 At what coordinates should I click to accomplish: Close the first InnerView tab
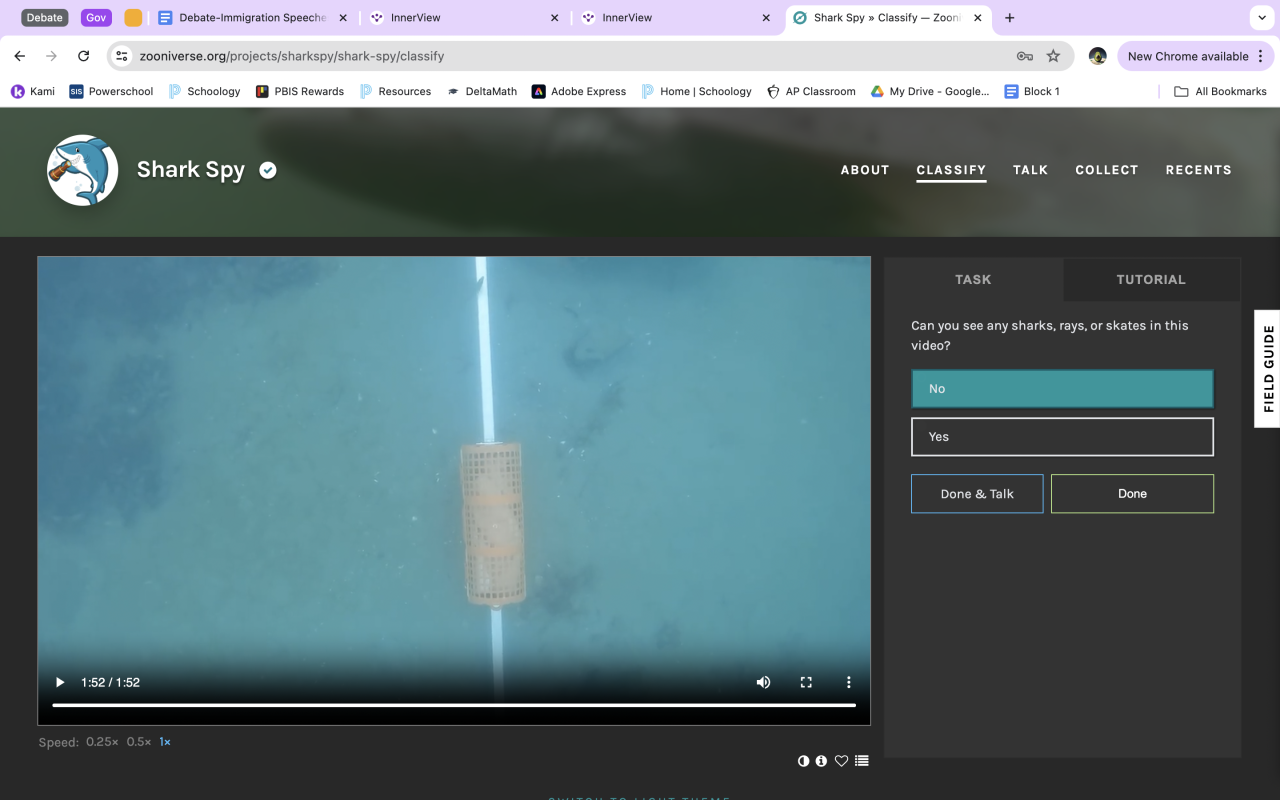coord(555,18)
